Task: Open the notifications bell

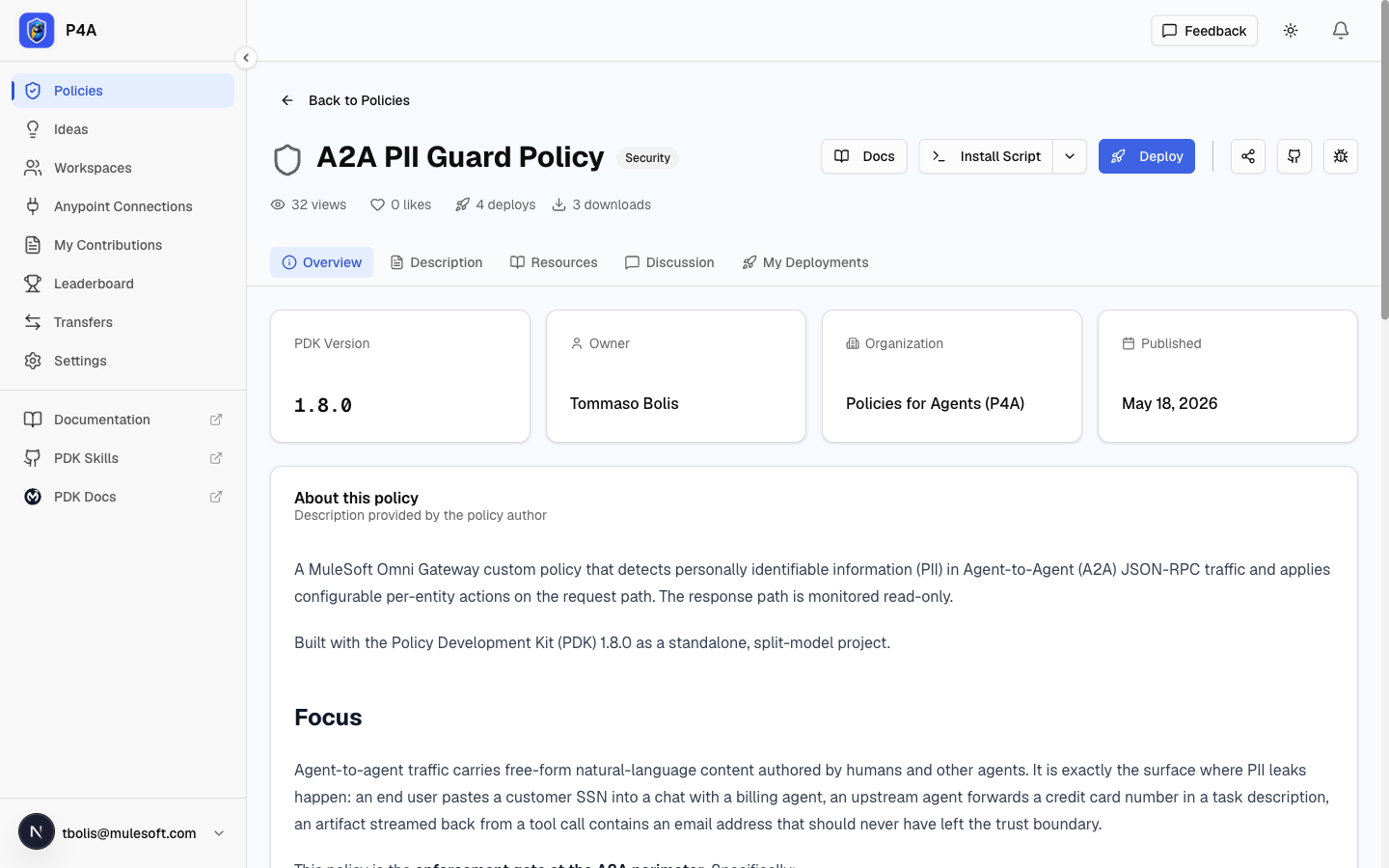Action: (x=1341, y=31)
